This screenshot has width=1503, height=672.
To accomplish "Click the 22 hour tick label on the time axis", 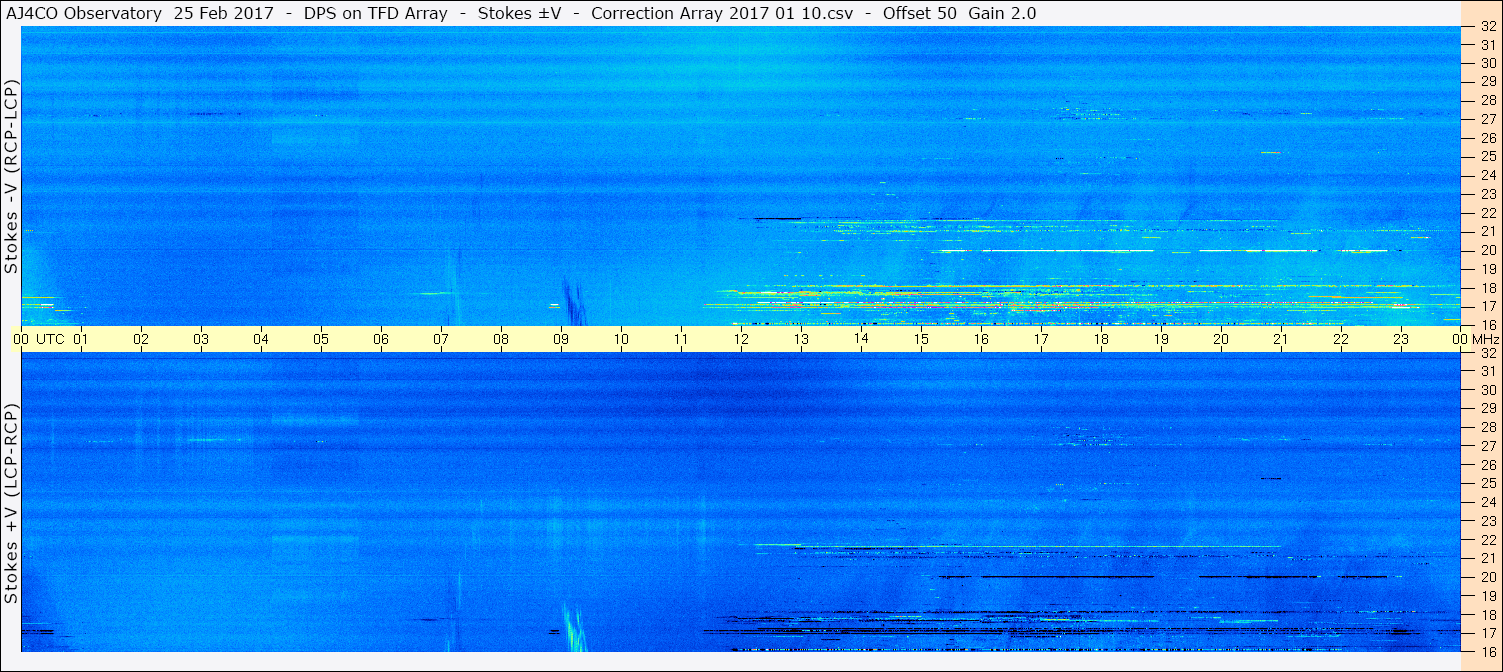I will point(1341,339).
